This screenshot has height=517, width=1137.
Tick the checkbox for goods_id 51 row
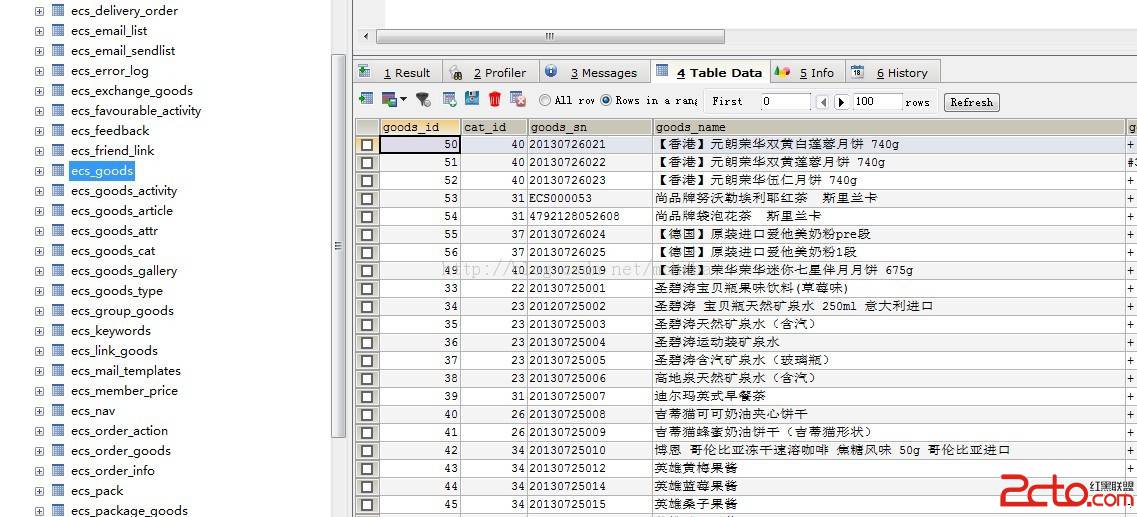367,162
